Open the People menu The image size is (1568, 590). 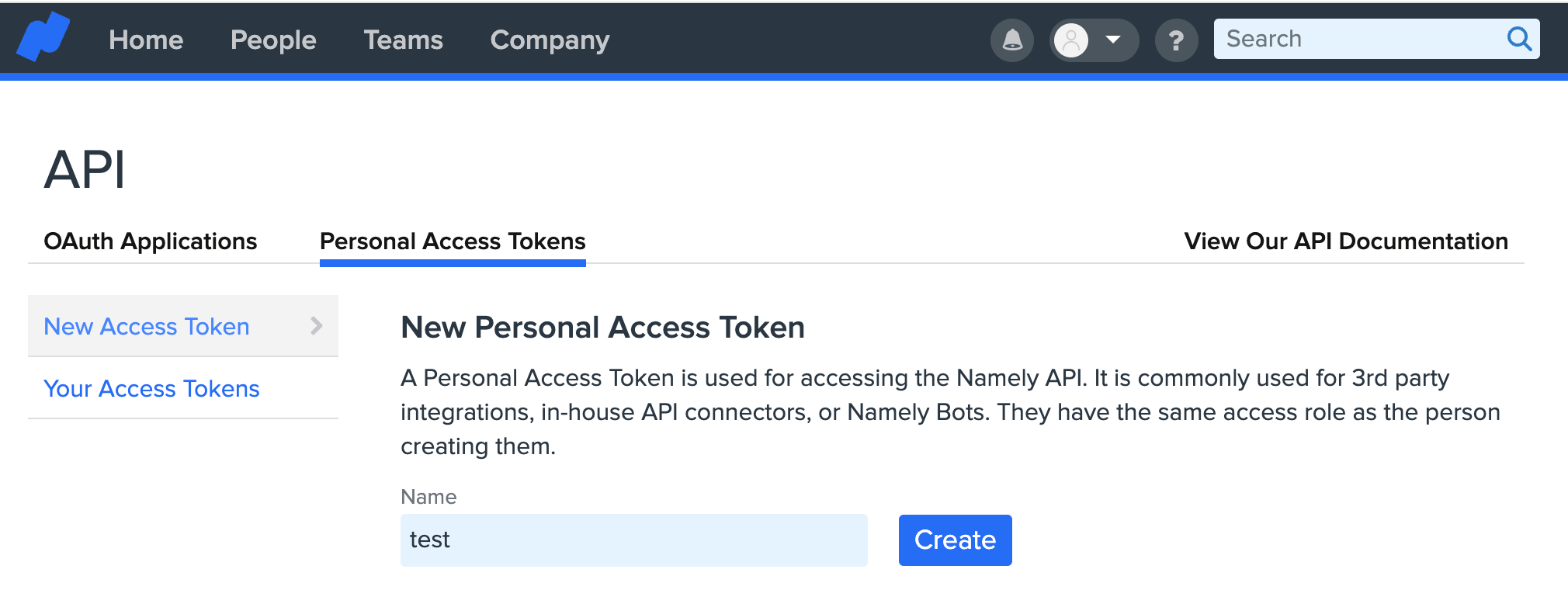tap(273, 40)
